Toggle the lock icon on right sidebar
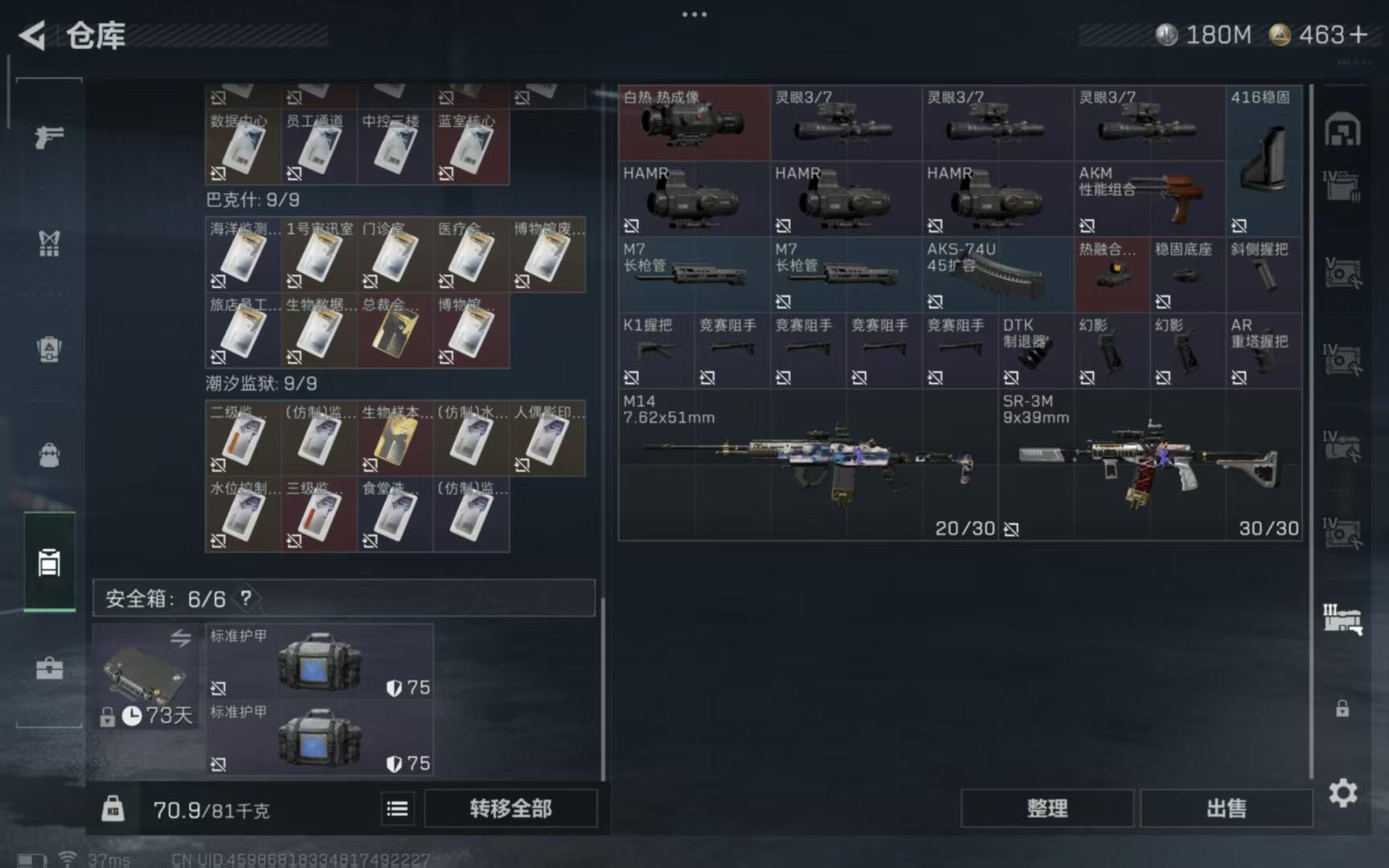The image size is (1389, 868). point(1342,708)
